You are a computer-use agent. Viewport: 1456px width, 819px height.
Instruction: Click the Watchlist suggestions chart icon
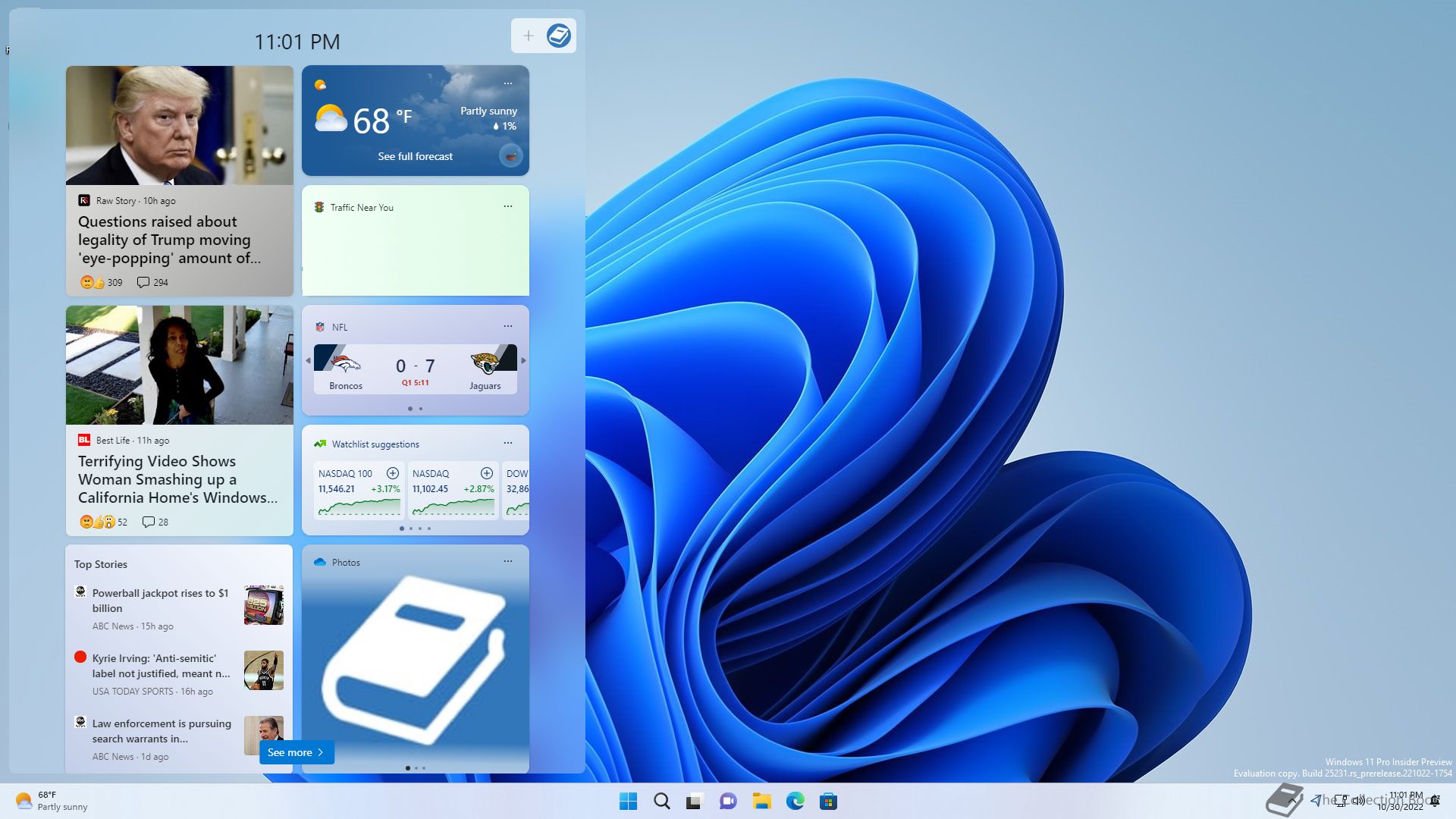320,444
